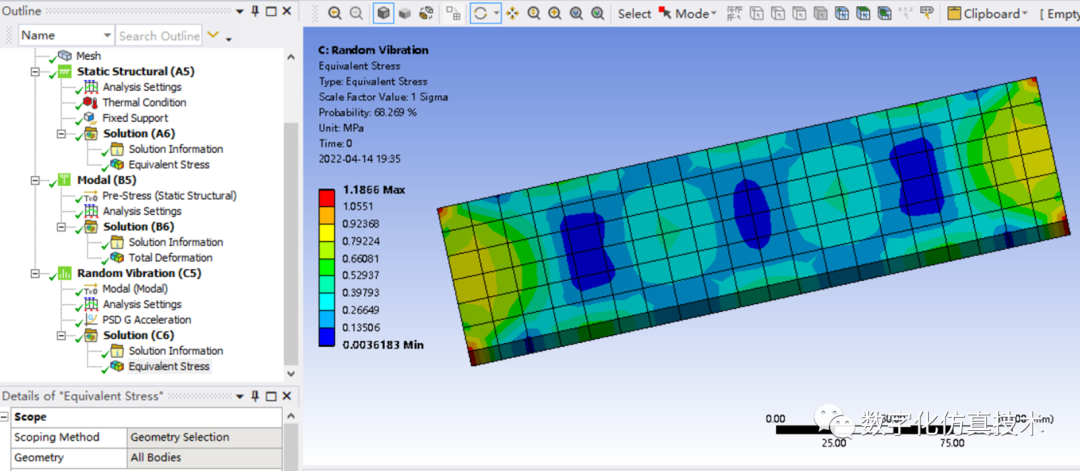Collapse the Solution (A6) node
Image resolution: width=1080 pixels, height=471 pixels.
[61, 134]
